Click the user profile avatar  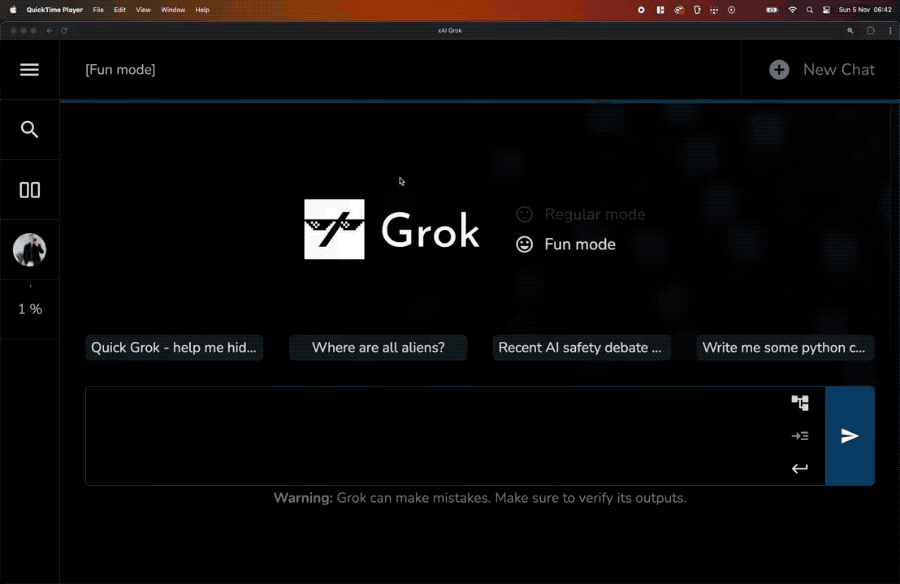[x=29, y=250]
